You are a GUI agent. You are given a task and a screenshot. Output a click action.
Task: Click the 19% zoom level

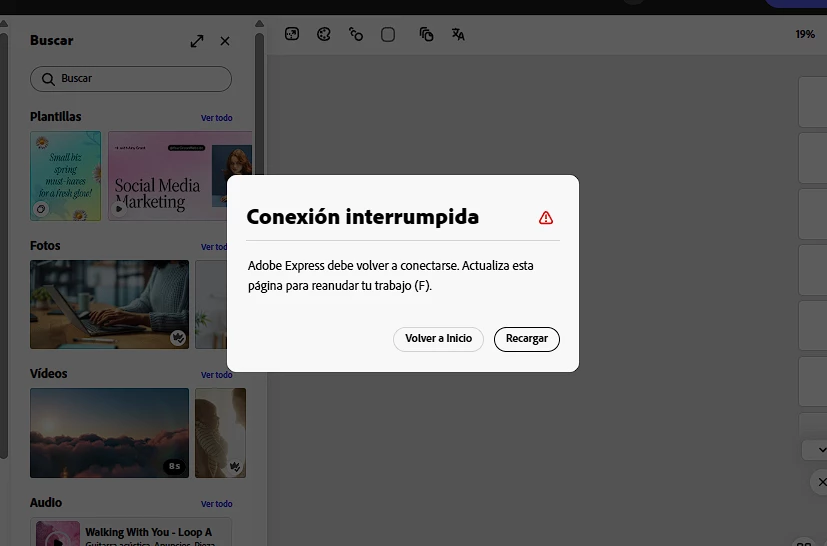pos(805,34)
